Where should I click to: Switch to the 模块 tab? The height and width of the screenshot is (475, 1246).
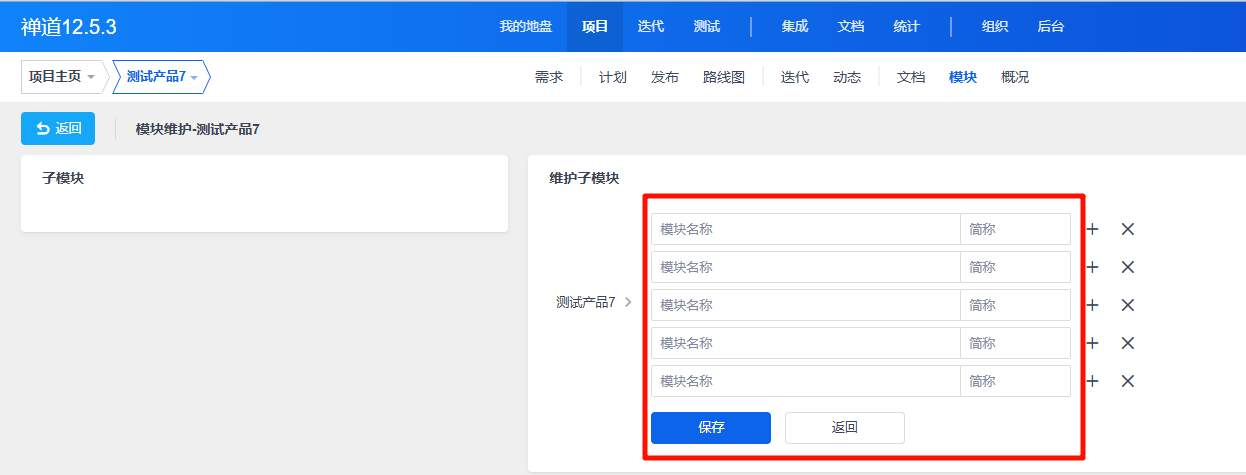click(963, 77)
